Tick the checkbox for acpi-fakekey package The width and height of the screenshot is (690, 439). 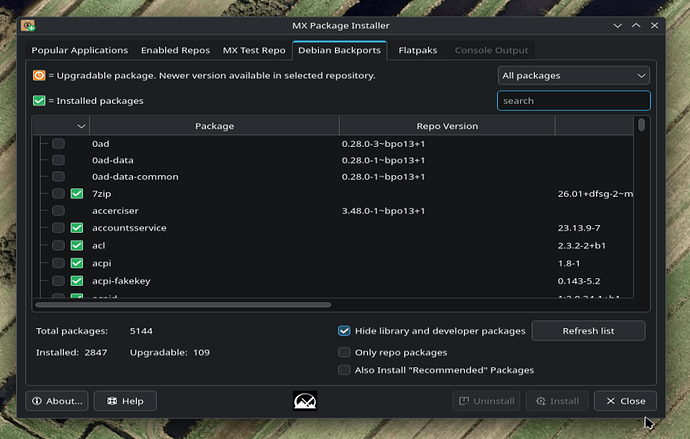pyautogui.click(x=58, y=281)
